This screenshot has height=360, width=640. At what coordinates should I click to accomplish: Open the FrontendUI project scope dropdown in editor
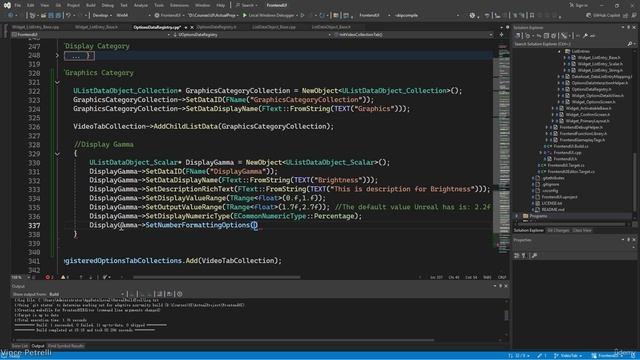pos(91,35)
